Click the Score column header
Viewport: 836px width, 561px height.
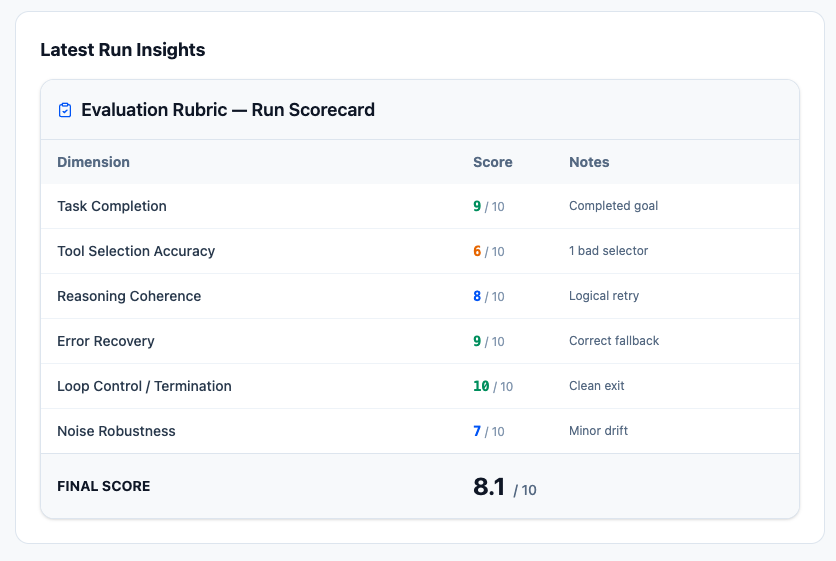[x=492, y=162]
